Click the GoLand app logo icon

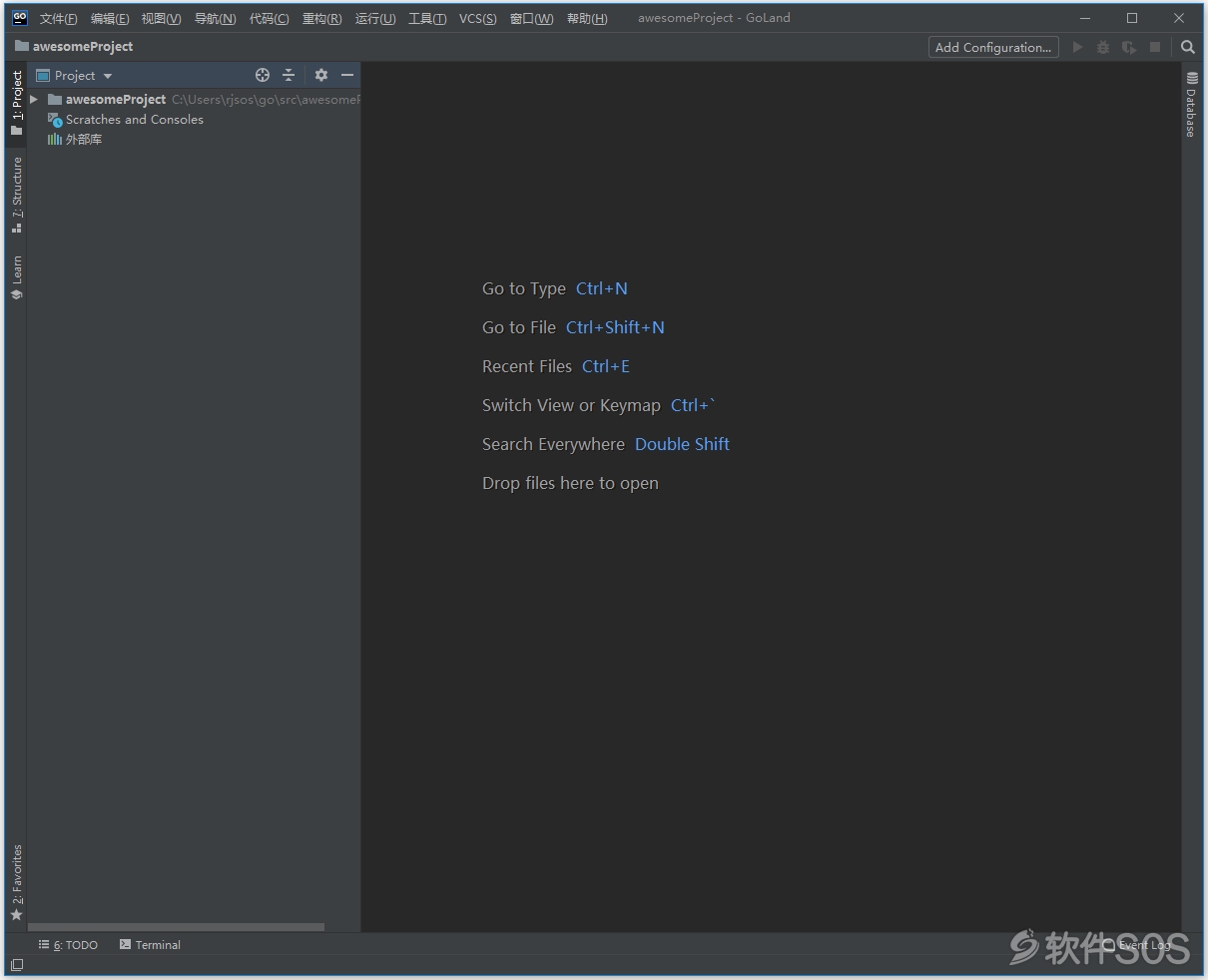coord(19,17)
